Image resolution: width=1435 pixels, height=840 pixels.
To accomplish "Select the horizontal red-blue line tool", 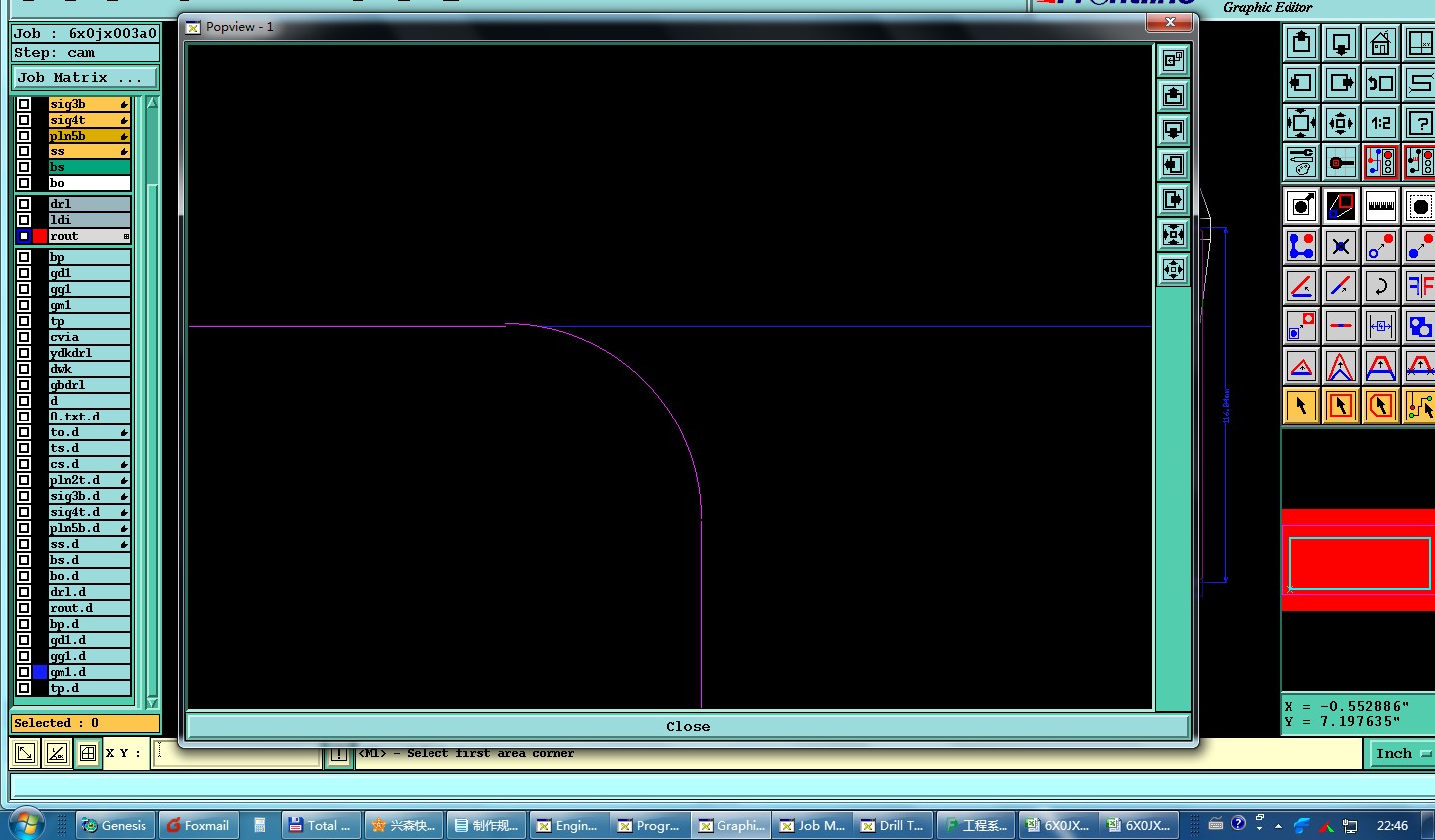I will tap(1341, 326).
